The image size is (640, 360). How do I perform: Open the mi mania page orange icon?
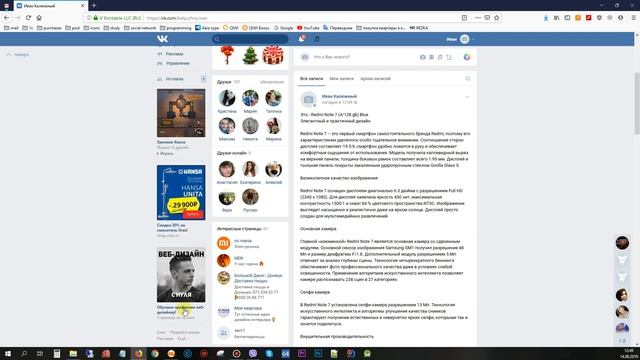tap(224, 243)
